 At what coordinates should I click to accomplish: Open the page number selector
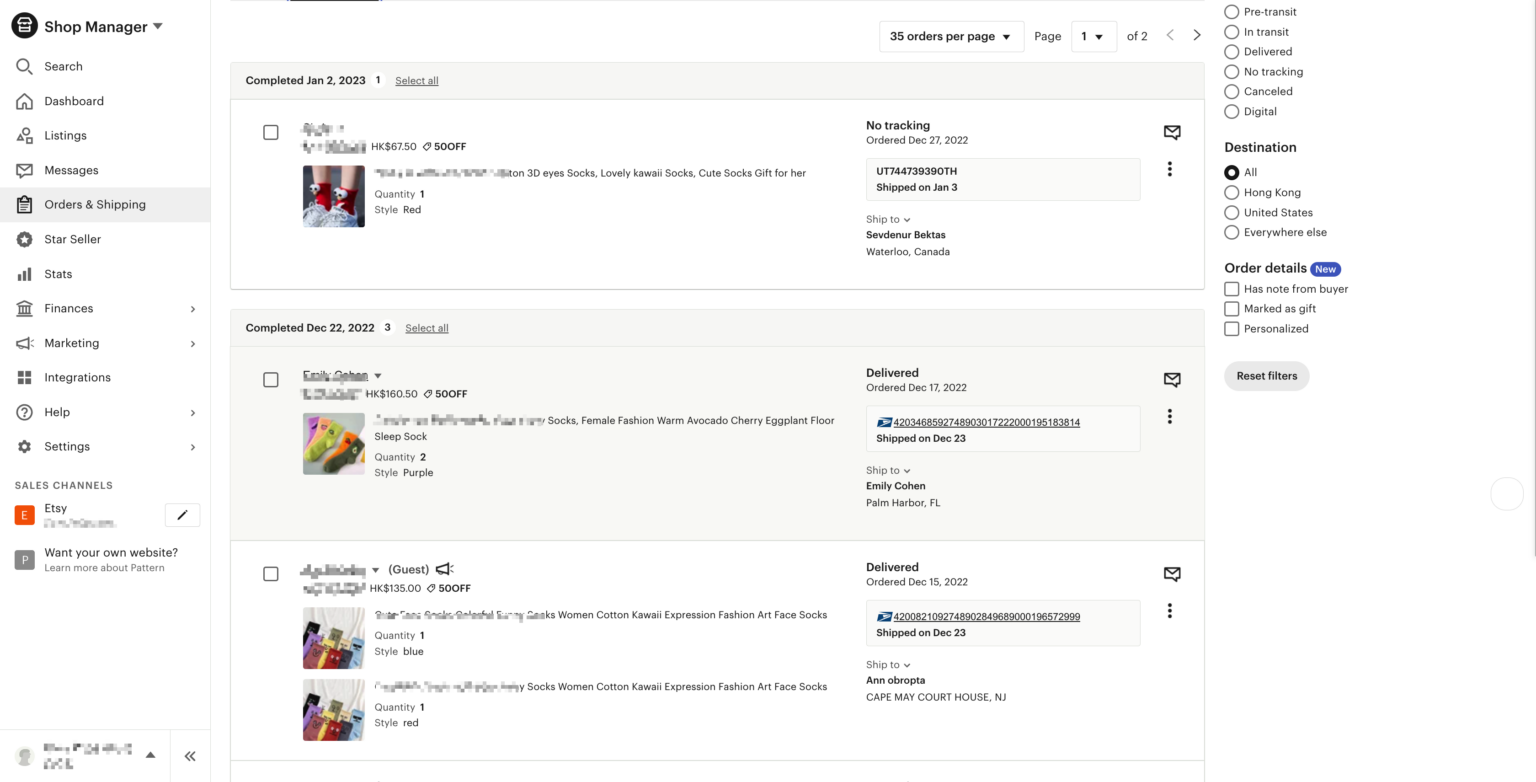1094,36
